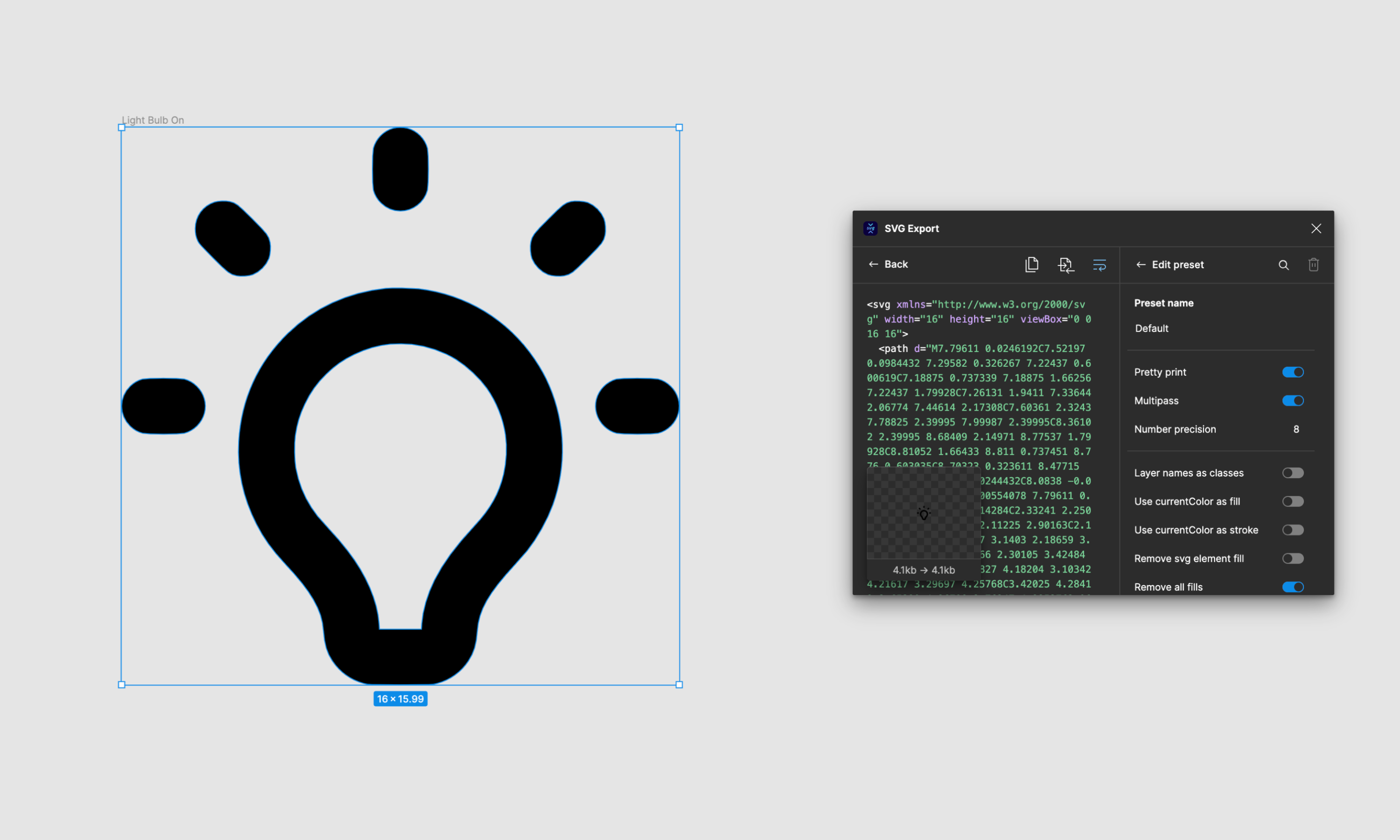Delete preset with the trash icon

[x=1313, y=264]
